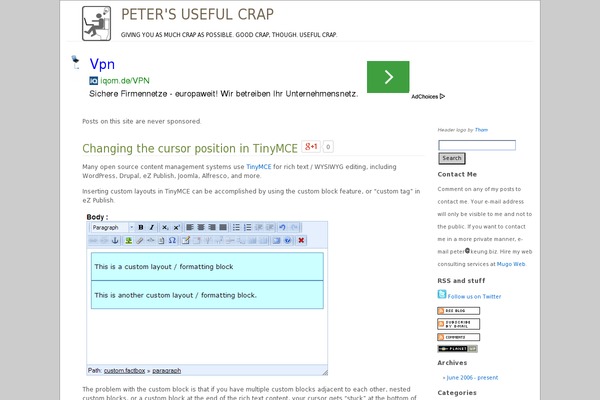Screen dimensions: 600x400
Task: Click the first custom layout / formatting block
Action: [207, 266]
